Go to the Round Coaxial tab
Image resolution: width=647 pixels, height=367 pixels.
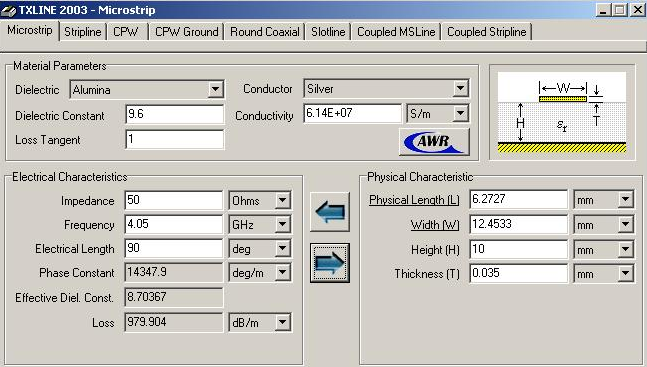coord(264,32)
